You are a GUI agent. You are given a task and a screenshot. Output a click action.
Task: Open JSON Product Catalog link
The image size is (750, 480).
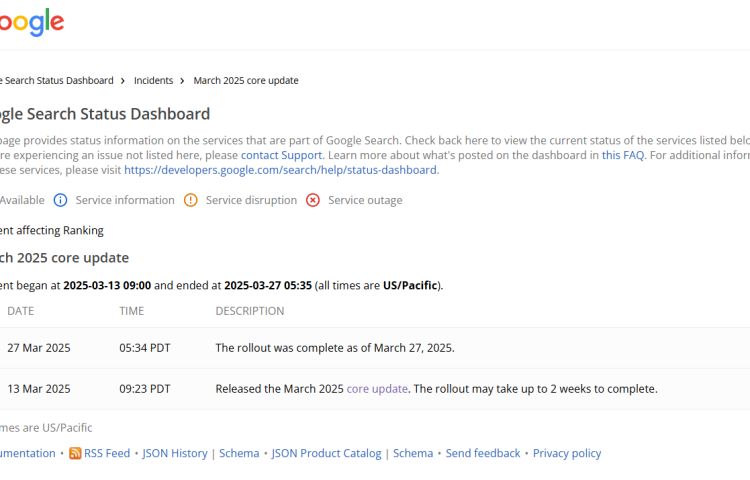[327, 453]
